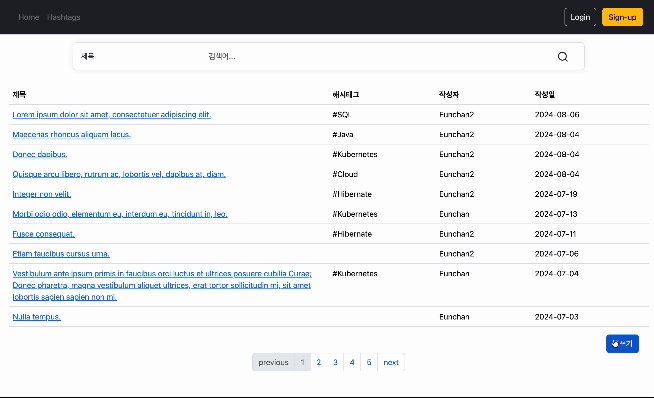The width and height of the screenshot is (654, 398).
Task: Sort by the author column header
Action: 449,94
